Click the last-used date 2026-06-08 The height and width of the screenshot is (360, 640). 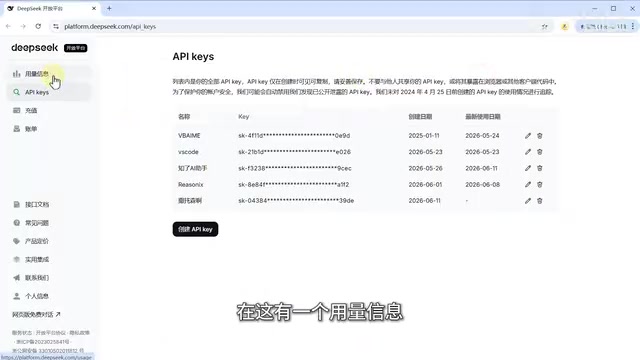482,184
